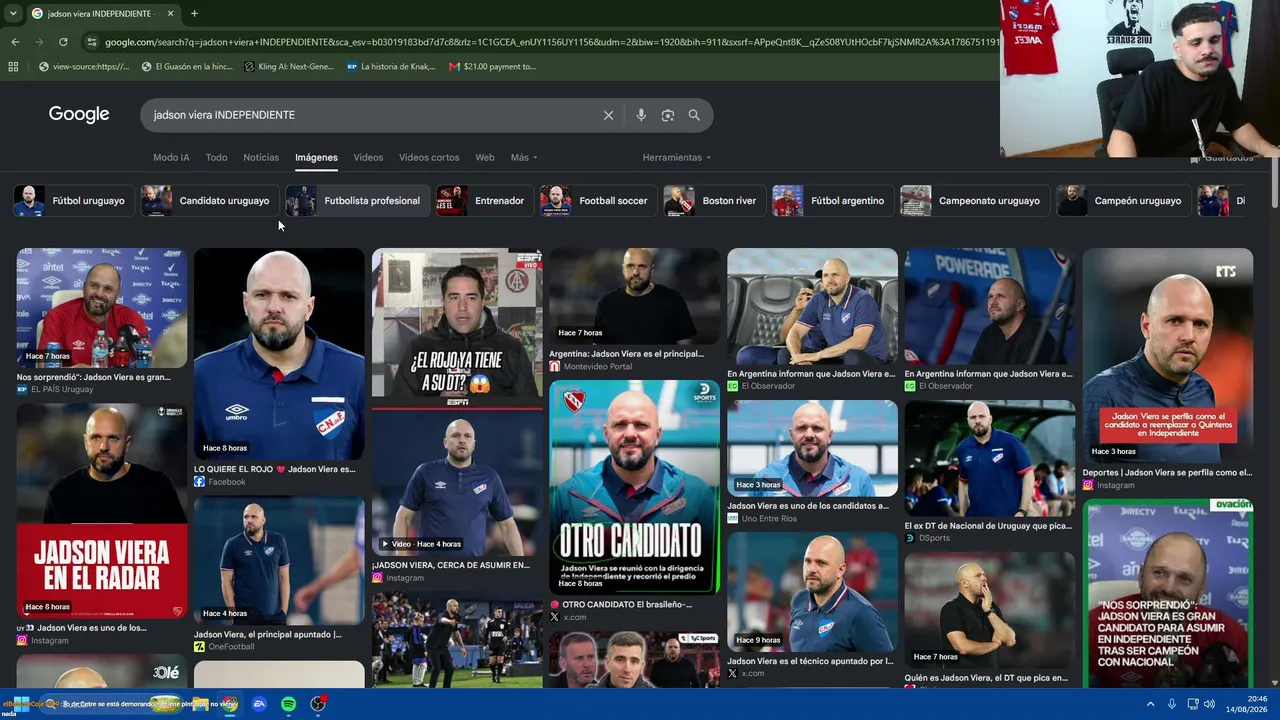
Task: Clear the search box with the X icon
Action: tap(608, 115)
